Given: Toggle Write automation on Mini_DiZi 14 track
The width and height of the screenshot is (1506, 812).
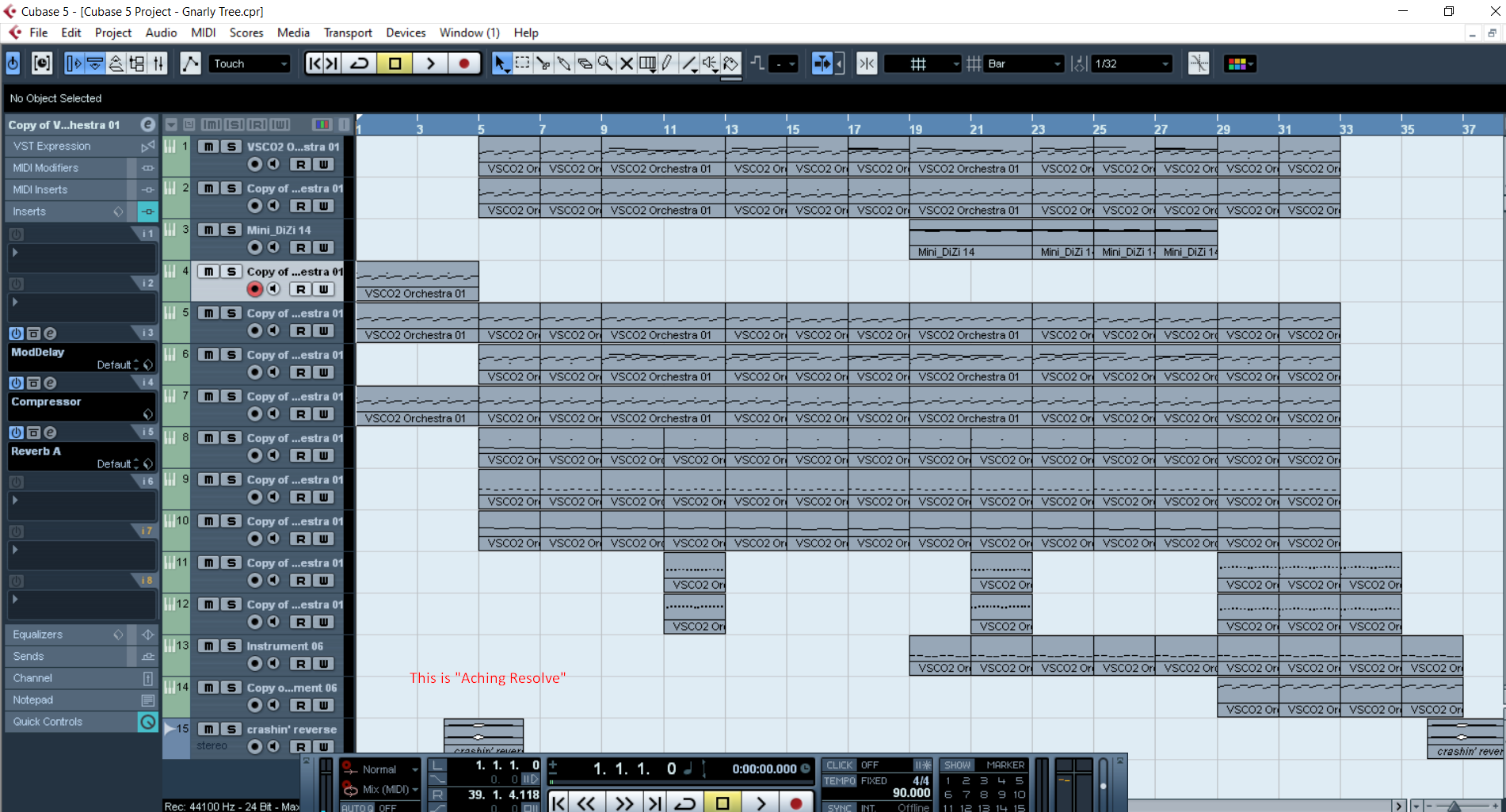Looking at the screenshot, I should point(323,247).
